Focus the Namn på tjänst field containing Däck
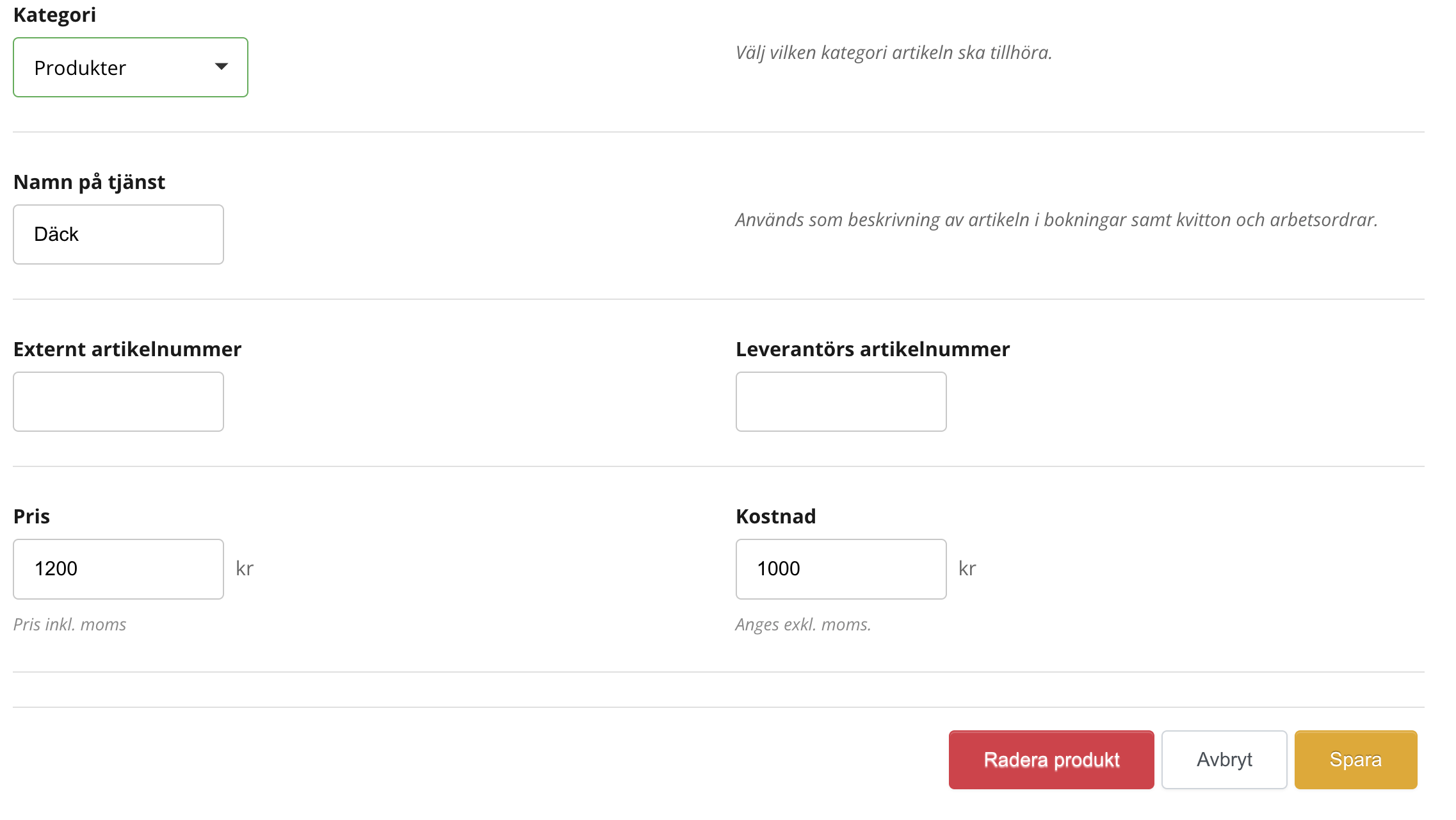Image resolution: width=1456 pixels, height=820 pixels. click(118, 234)
